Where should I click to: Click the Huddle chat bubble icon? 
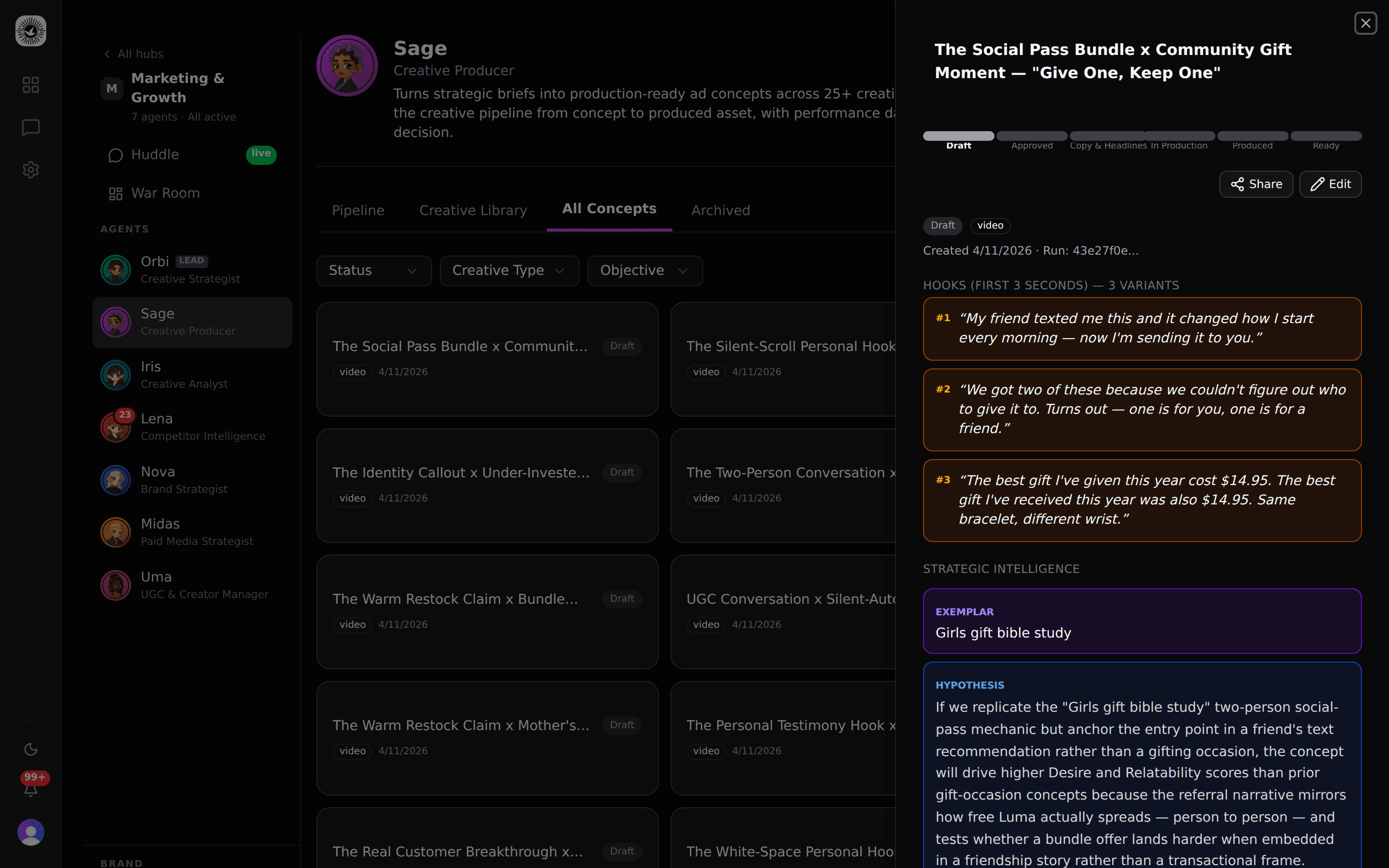tap(115, 155)
